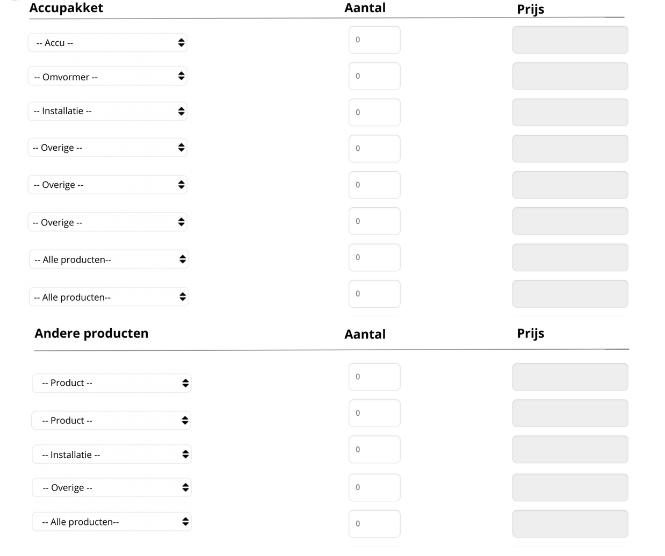Expand the first Alle producten dropdown in Accupakket
Screen dimensions: 665x556
tap(108, 259)
